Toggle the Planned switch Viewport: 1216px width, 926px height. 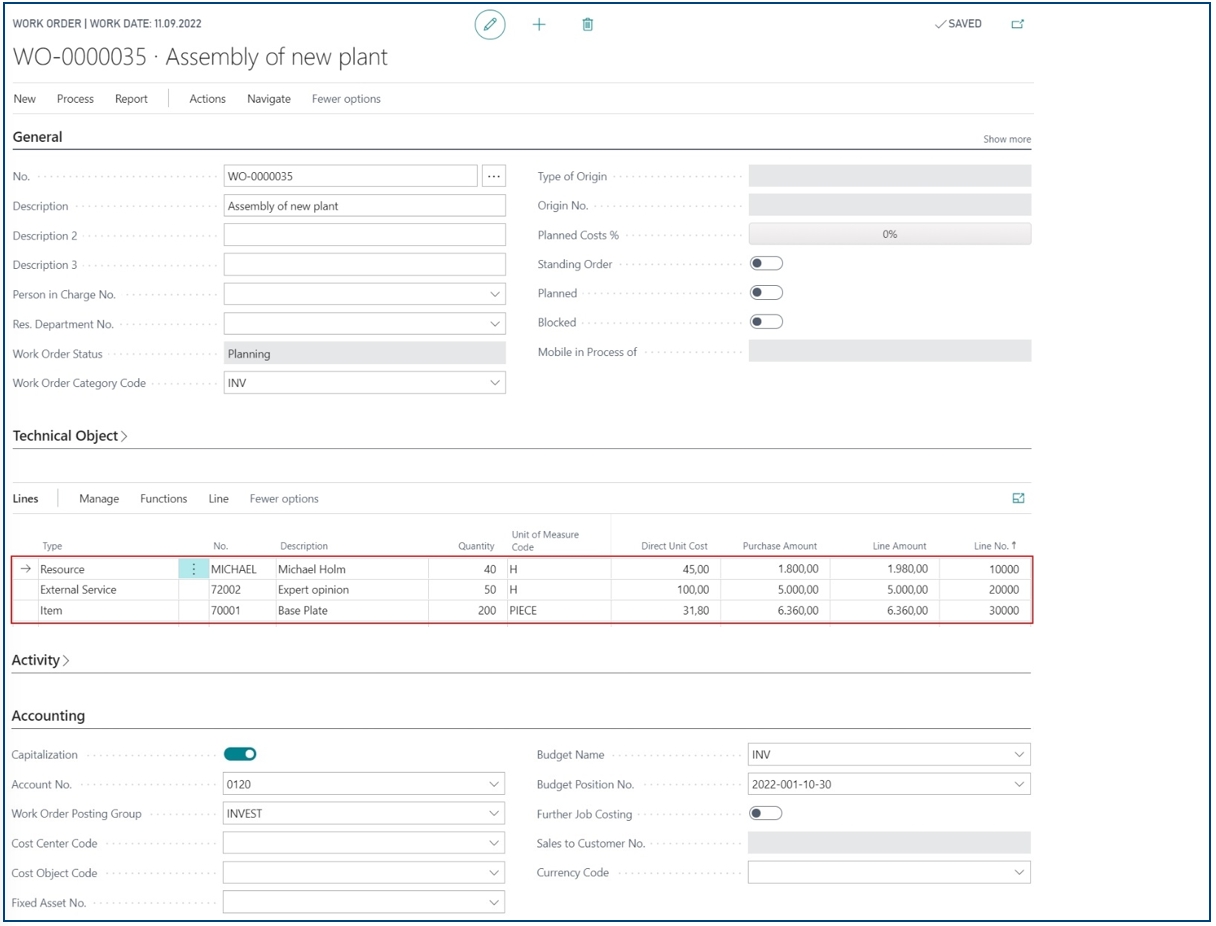point(766,293)
